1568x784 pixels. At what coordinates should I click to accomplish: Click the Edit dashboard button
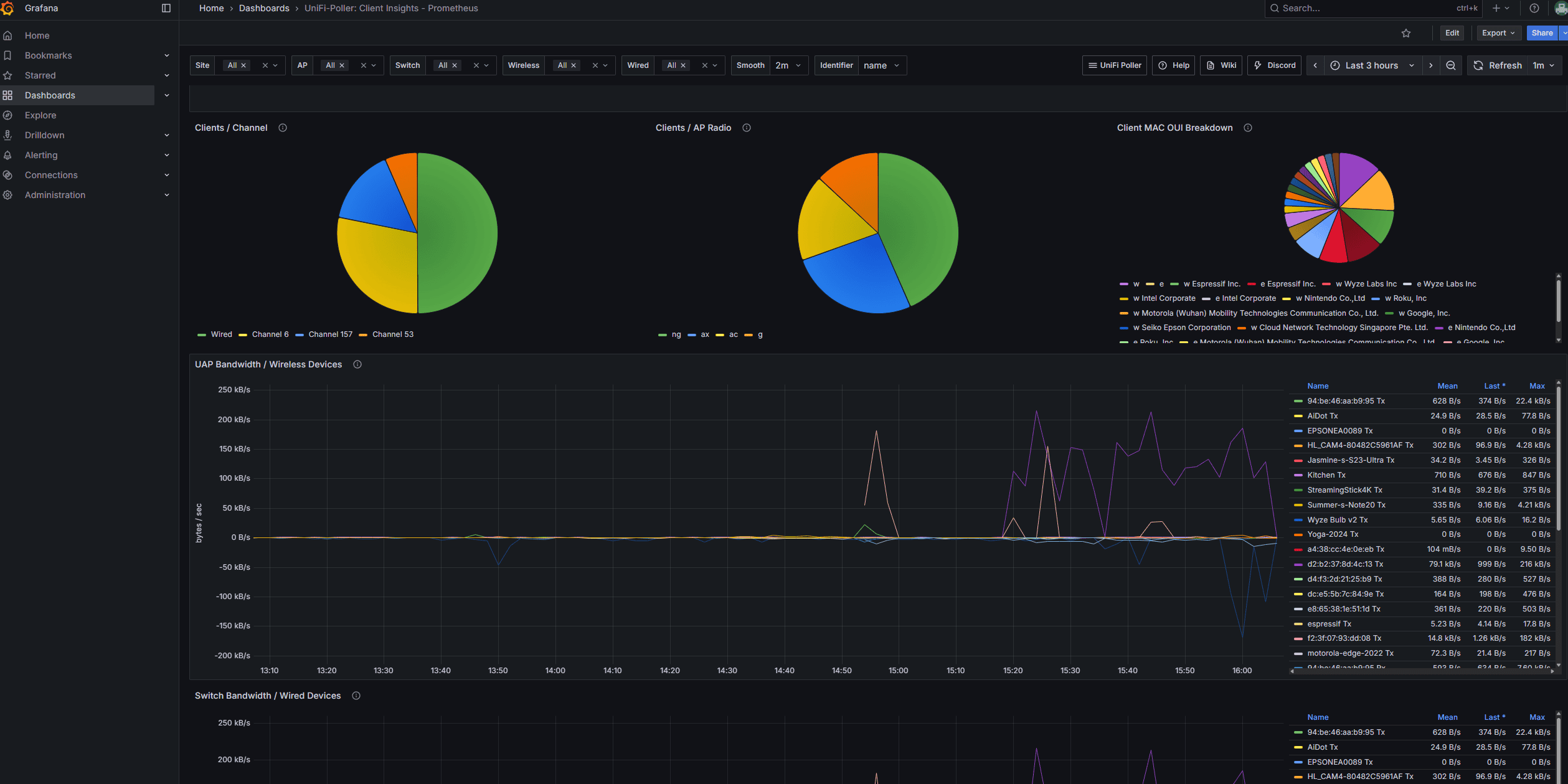(x=1452, y=33)
